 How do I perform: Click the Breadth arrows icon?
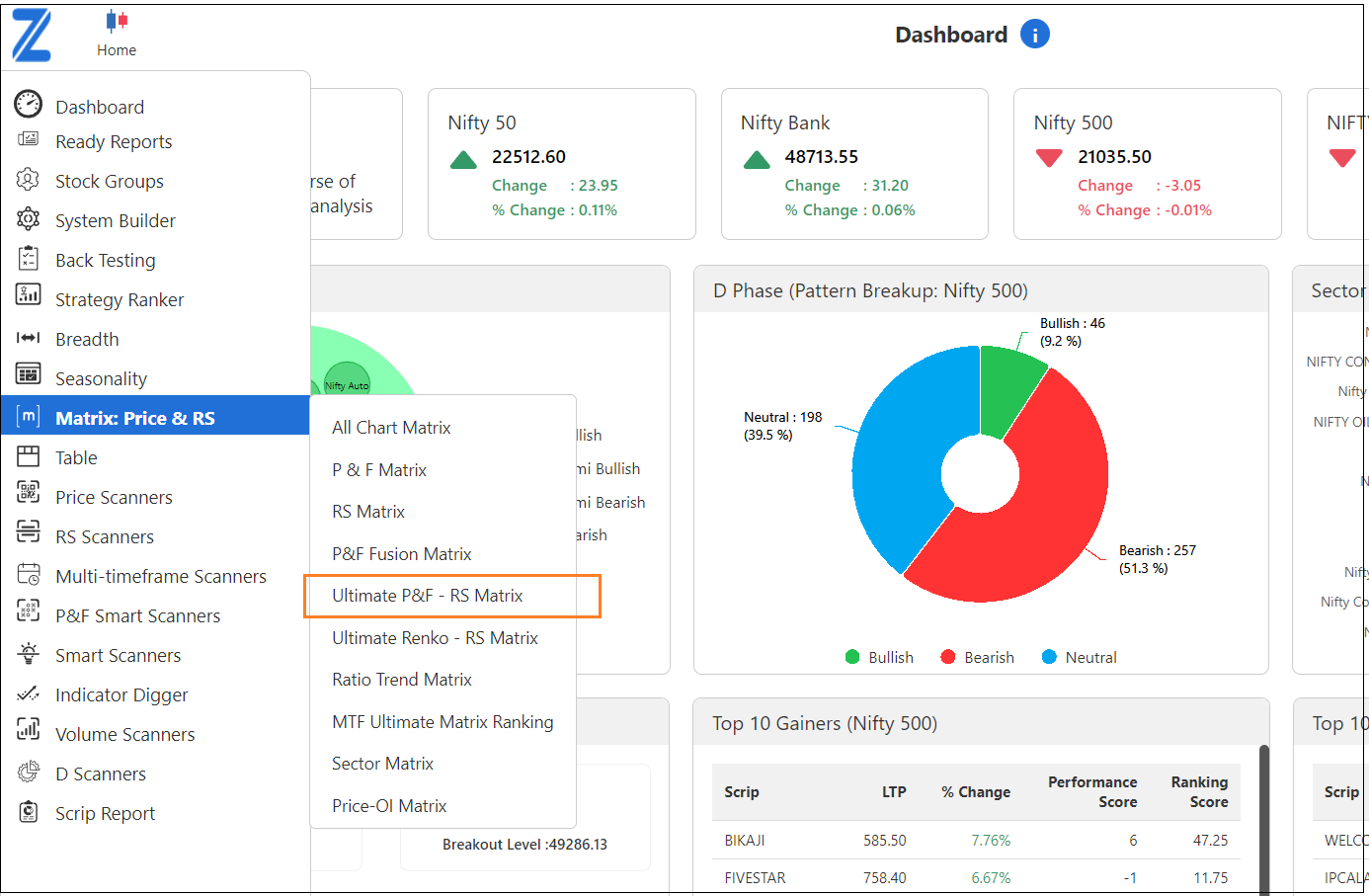pos(29,338)
